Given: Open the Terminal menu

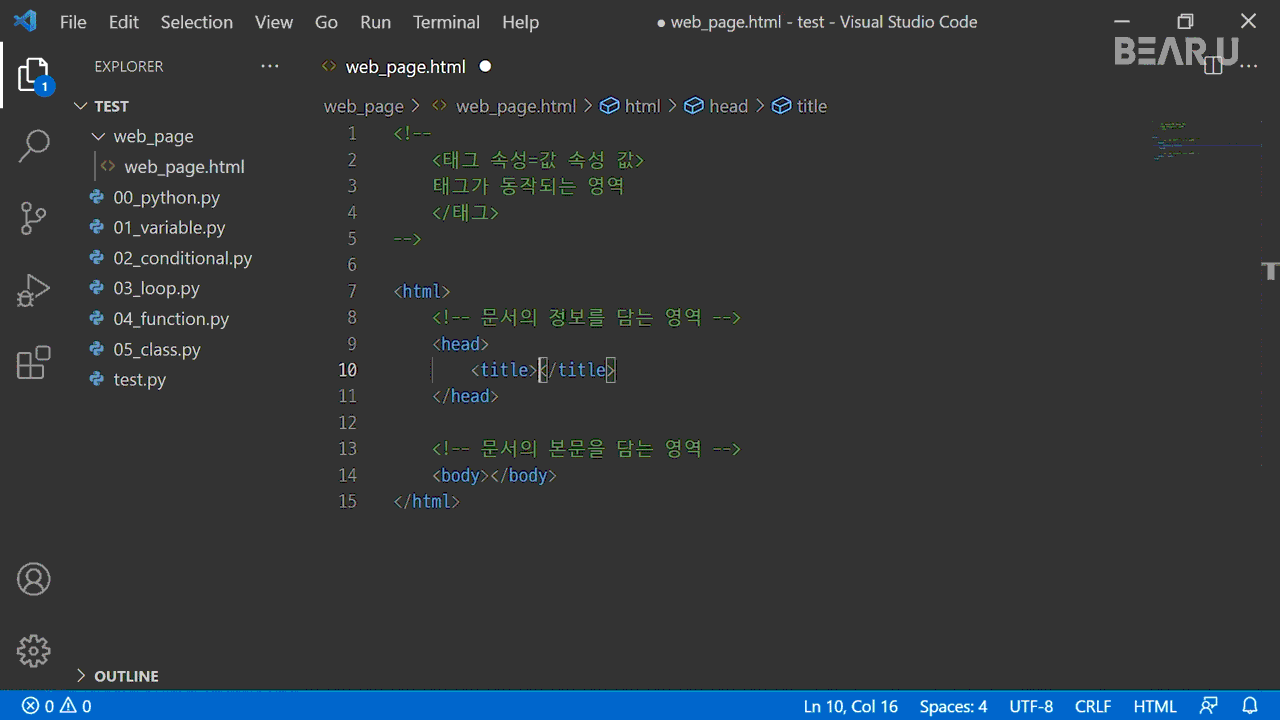Looking at the screenshot, I should point(446,22).
